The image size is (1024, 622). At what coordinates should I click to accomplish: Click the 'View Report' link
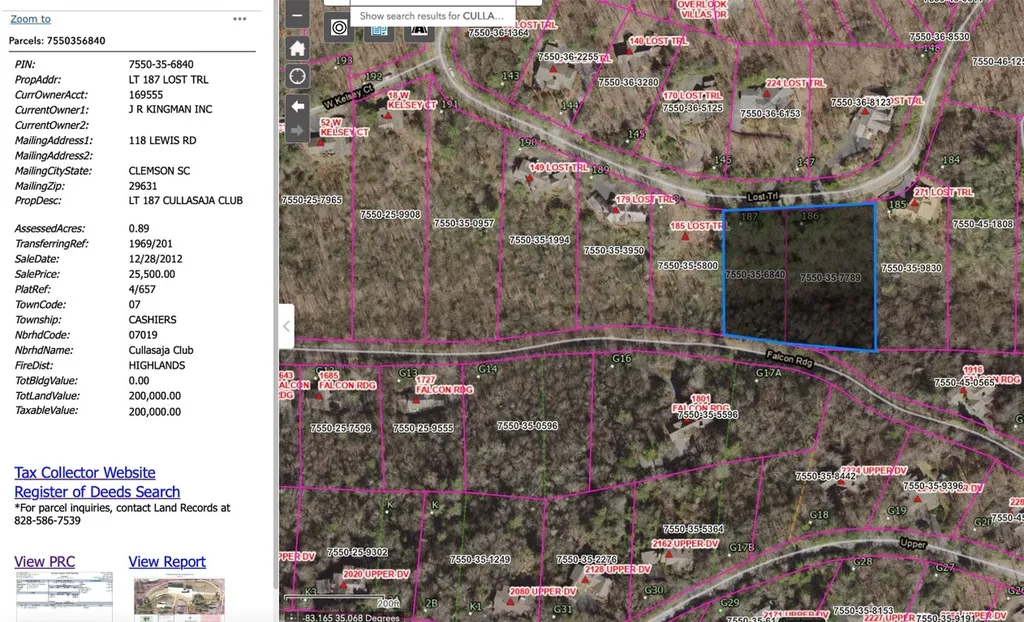point(167,561)
